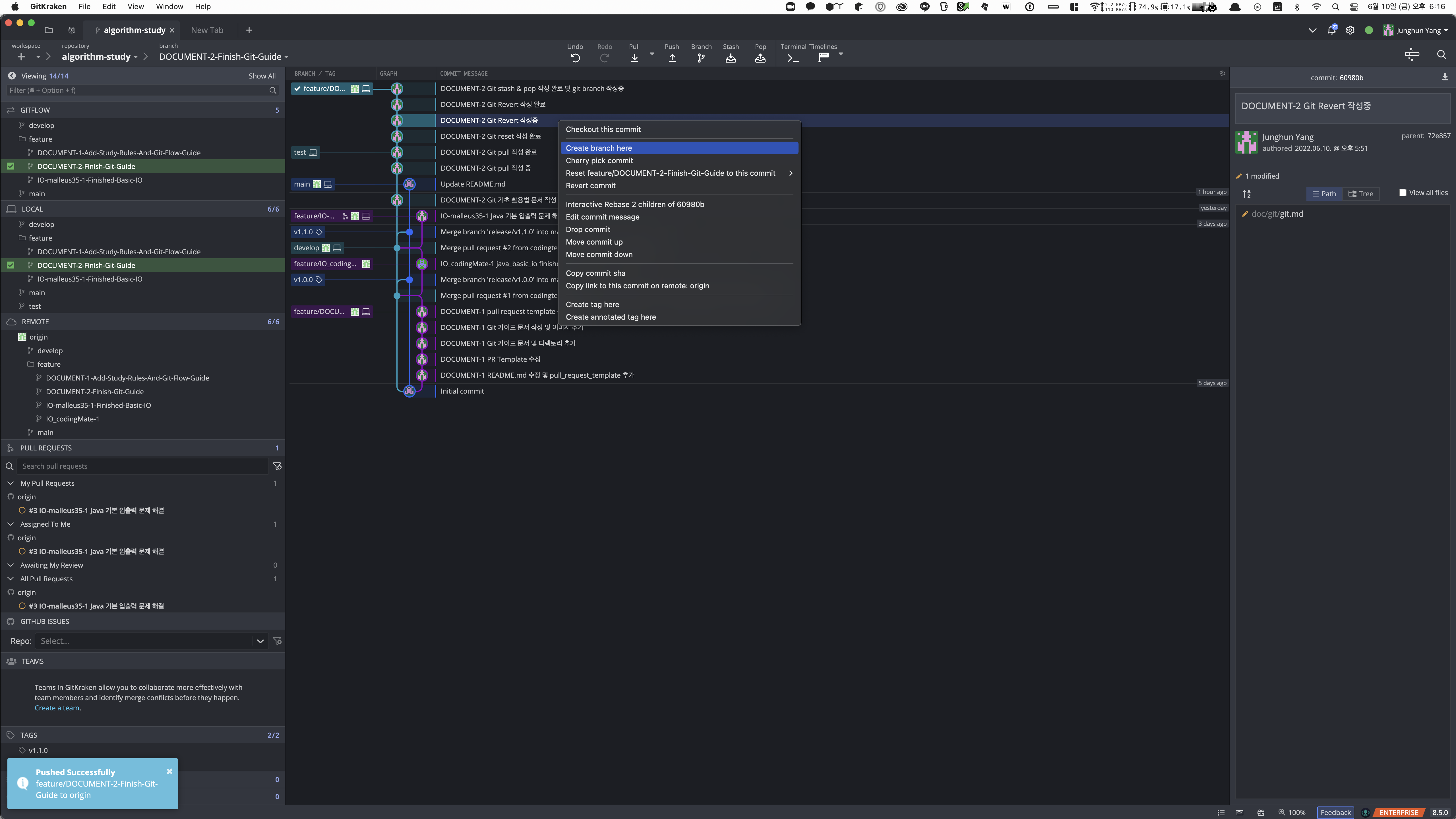Click the Spotlight search icon in menu bar
The height and width of the screenshot is (819, 1456).
click(x=1335, y=7)
